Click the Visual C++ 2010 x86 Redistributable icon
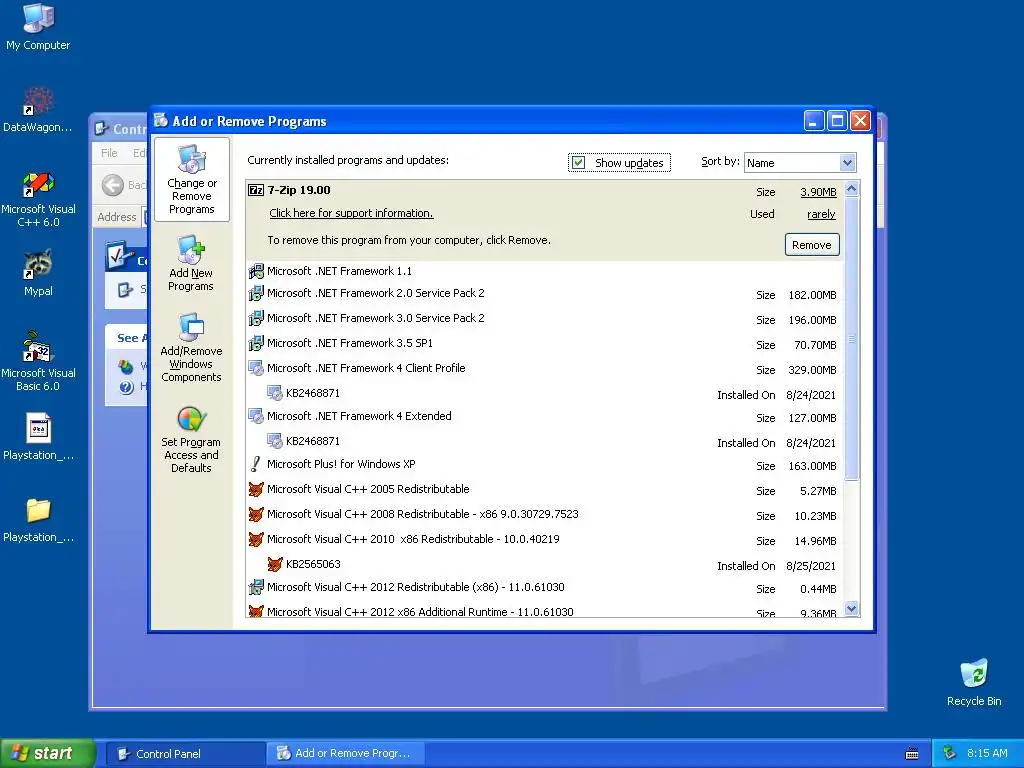Screen dimensions: 1024x768 [256, 539]
